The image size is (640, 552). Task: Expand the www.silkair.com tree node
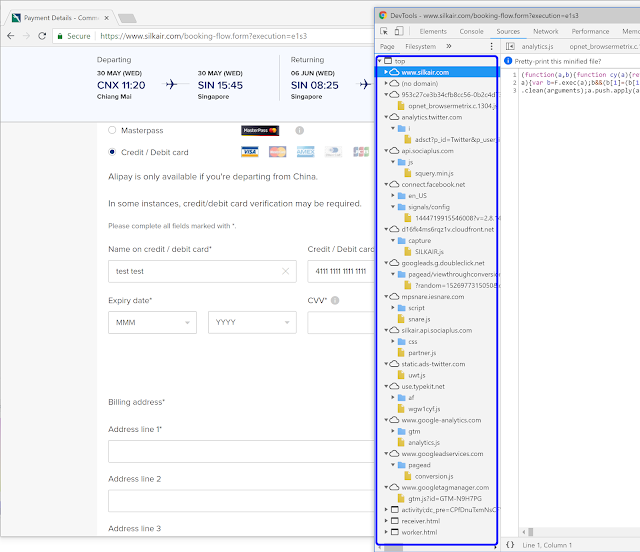[386, 72]
